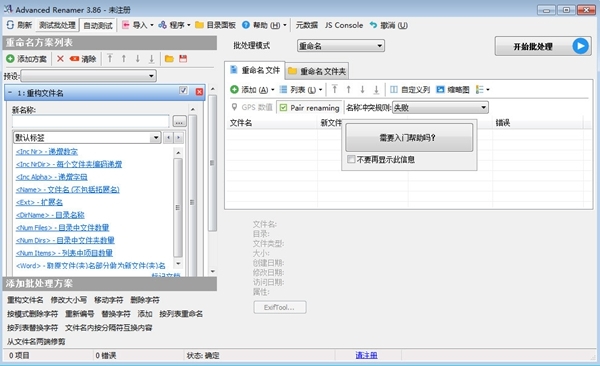This screenshot has height=366, width=600.
Task: Click 测试批处理 toolbar button
Action: [57, 25]
